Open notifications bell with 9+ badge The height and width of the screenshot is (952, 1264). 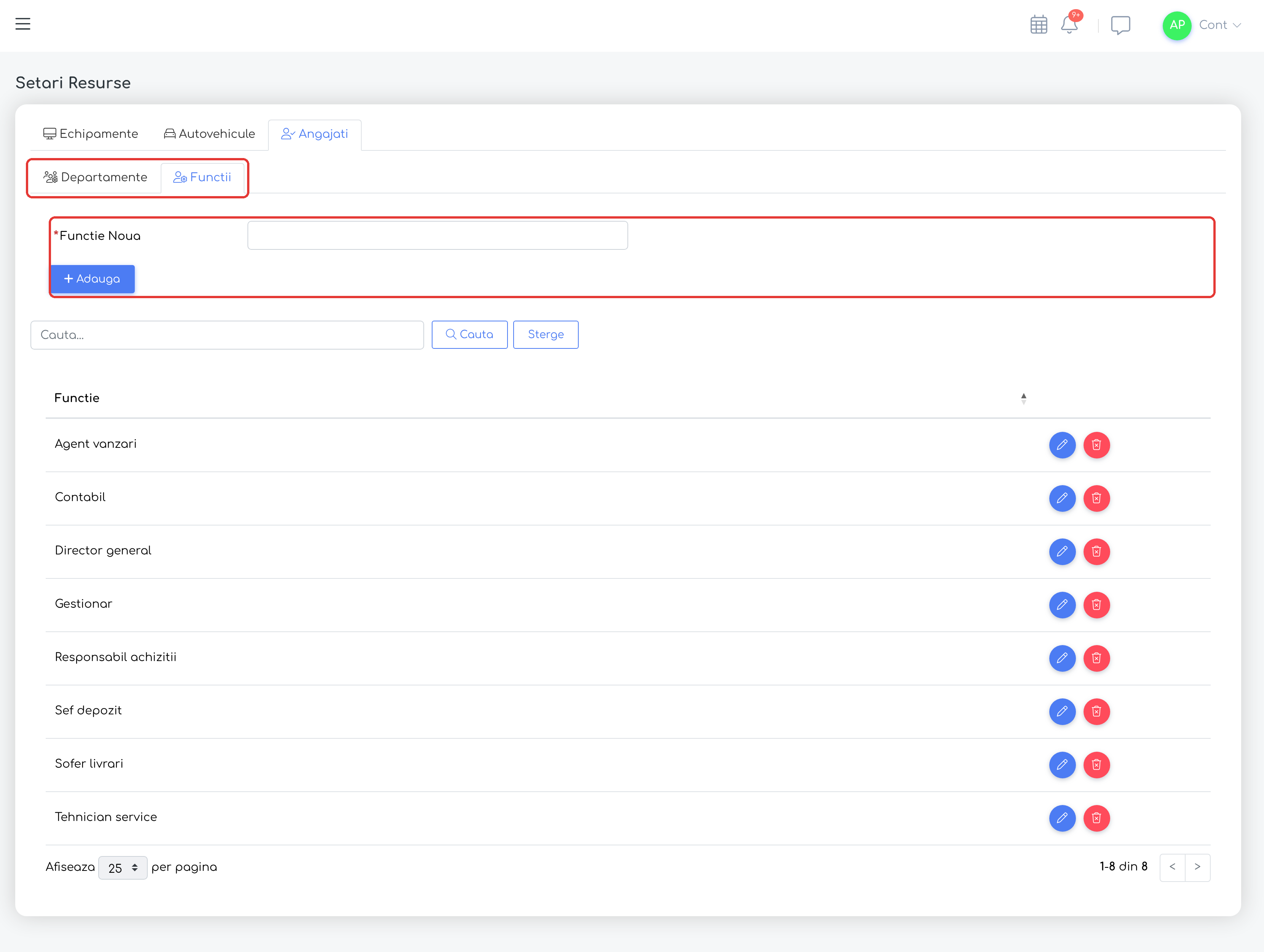[x=1070, y=24]
